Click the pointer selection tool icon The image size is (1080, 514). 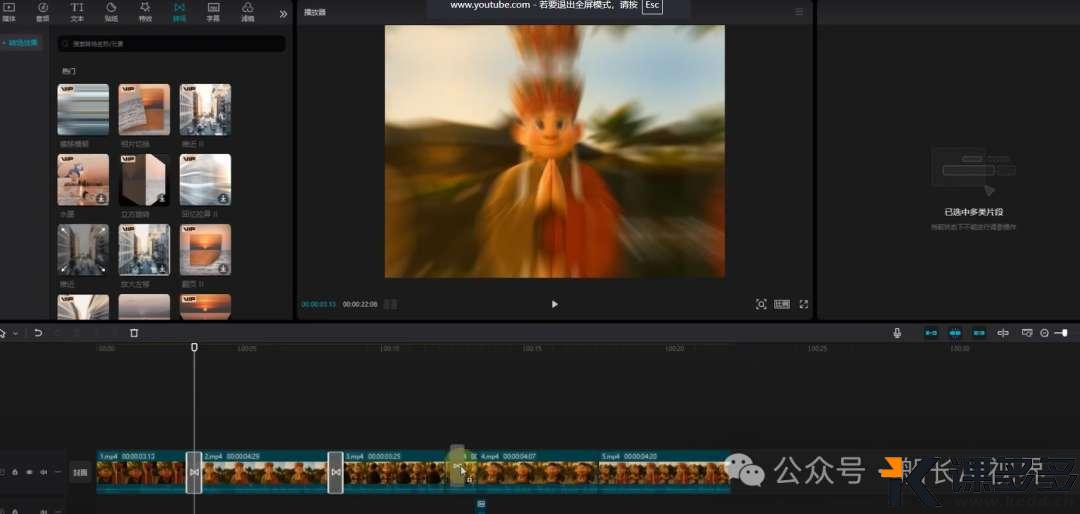tap(3, 333)
